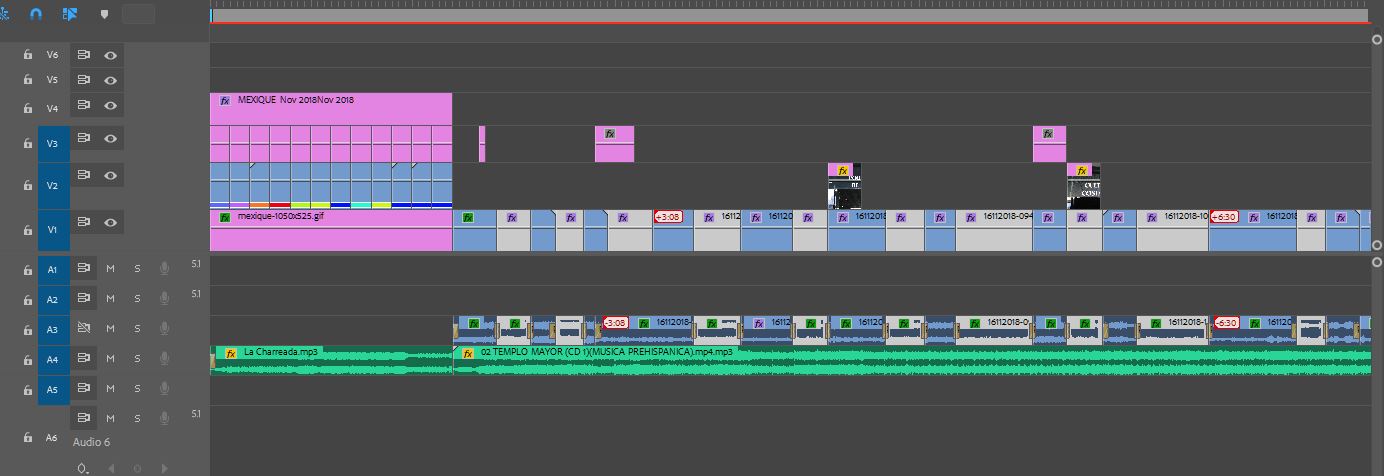Toggle sync lock for track A5
1384x476 pixels.
[x=84, y=388]
